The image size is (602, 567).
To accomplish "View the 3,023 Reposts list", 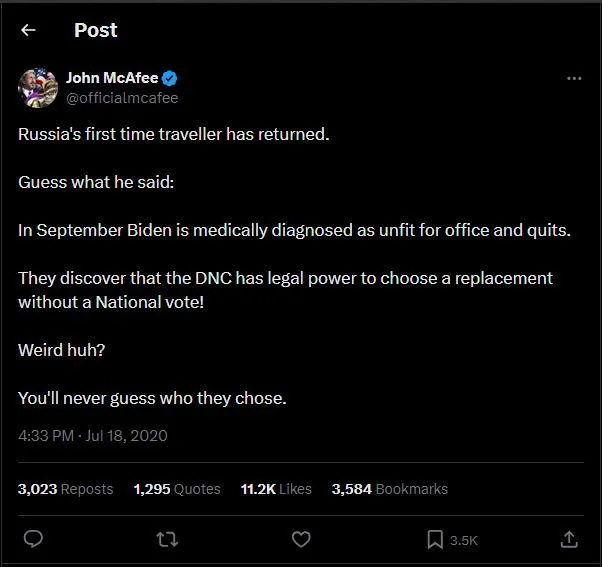I will pyautogui.click(x=66, y=489).
